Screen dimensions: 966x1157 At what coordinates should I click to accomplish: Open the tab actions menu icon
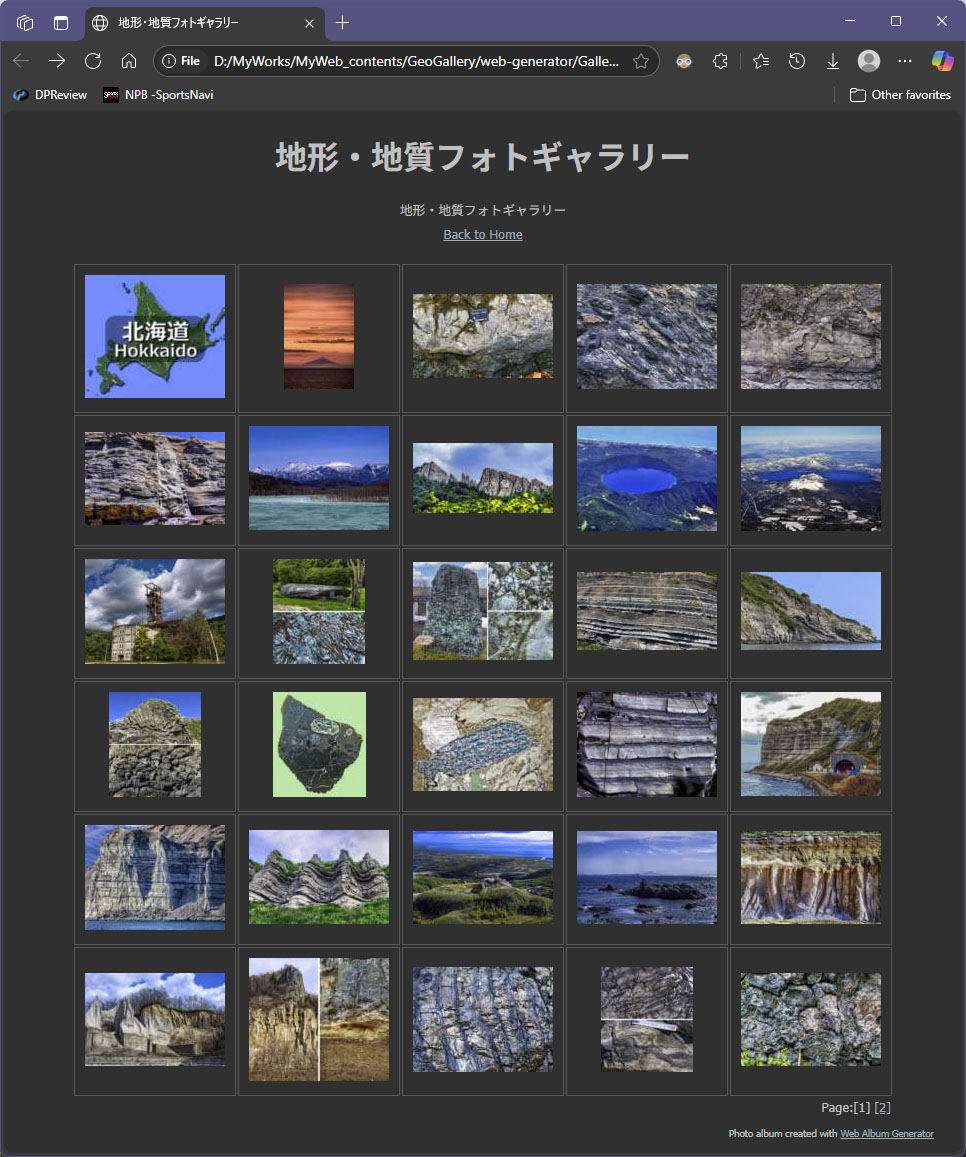coord(61,23)
